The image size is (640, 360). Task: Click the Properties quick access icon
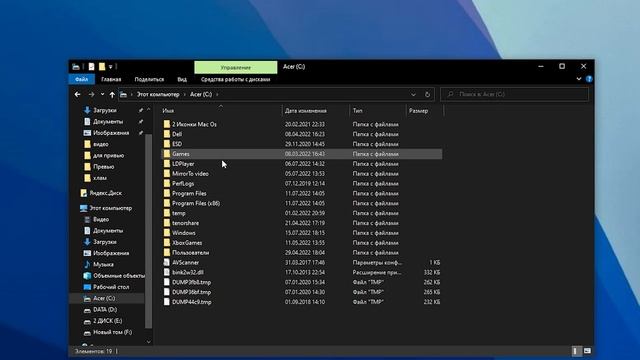coord(91,67)
